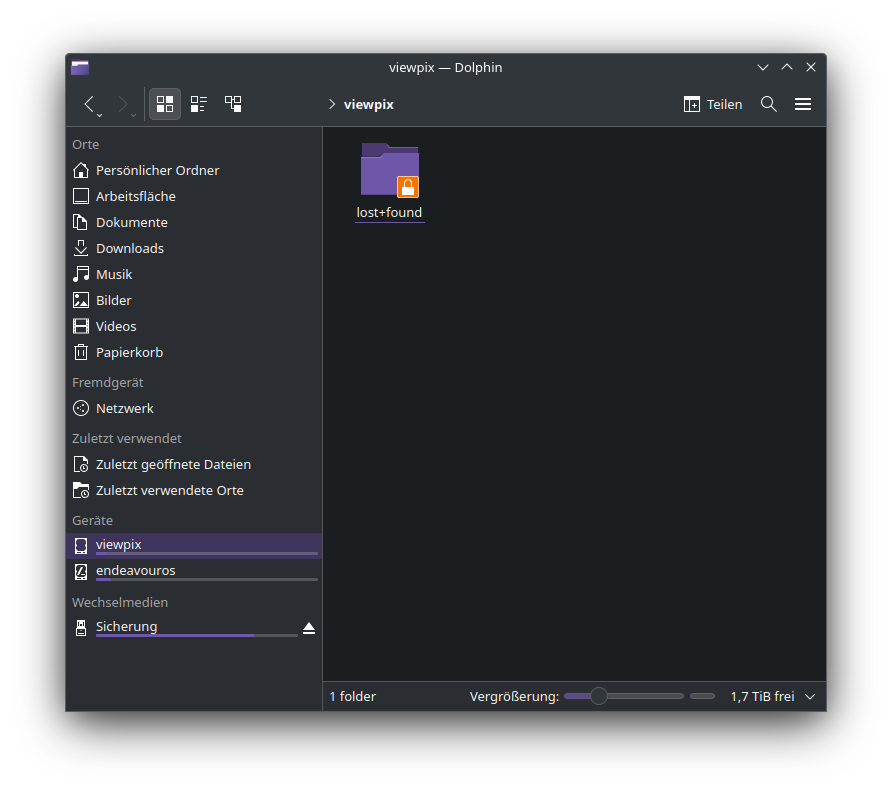Image resolution: width=893 pixels, height=790 pixels.
Task: Click the desktop icon beside Arbeitsfläche
Action: 81,197
